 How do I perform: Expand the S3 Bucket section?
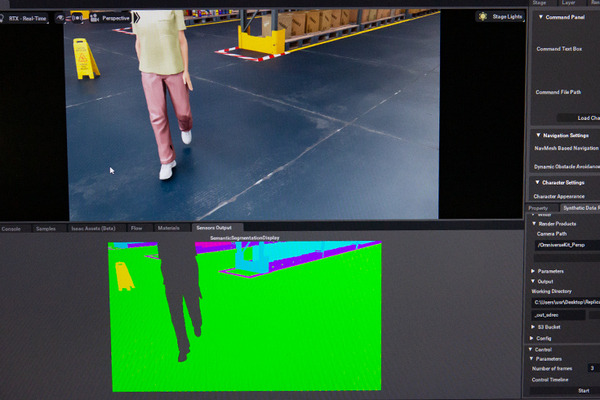(533, 326)
